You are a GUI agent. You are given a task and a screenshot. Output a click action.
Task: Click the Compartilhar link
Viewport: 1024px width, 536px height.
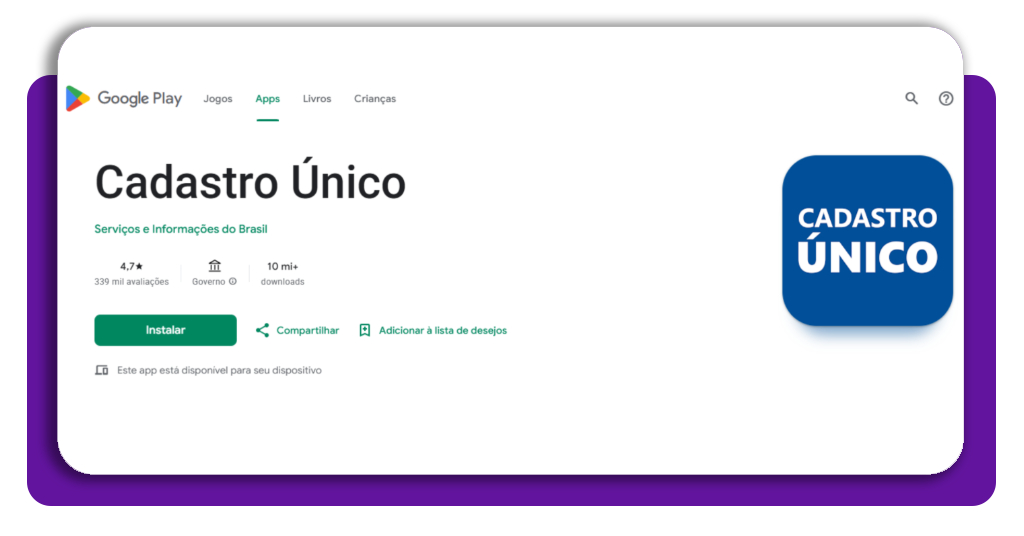[308, 330]
